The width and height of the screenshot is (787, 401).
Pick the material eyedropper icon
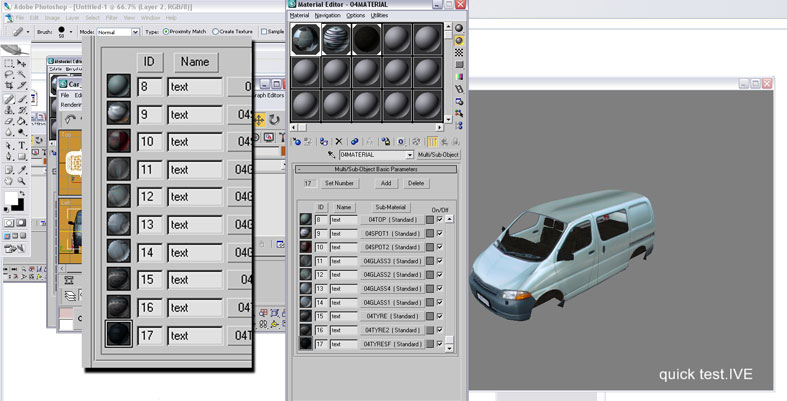[332, 156]
